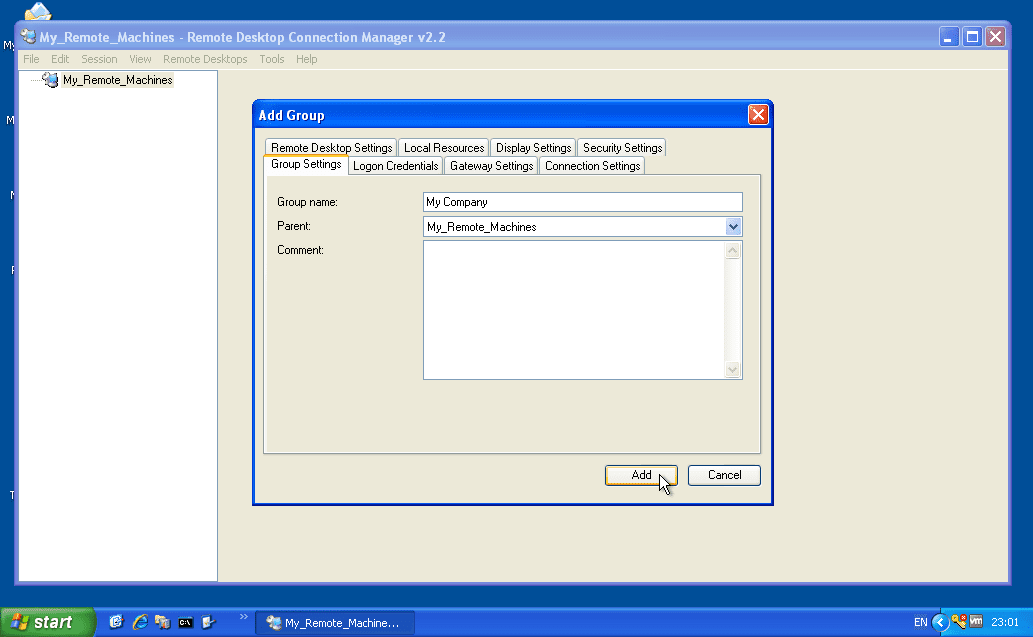Expand hidden system tray icons

(940, 621)
